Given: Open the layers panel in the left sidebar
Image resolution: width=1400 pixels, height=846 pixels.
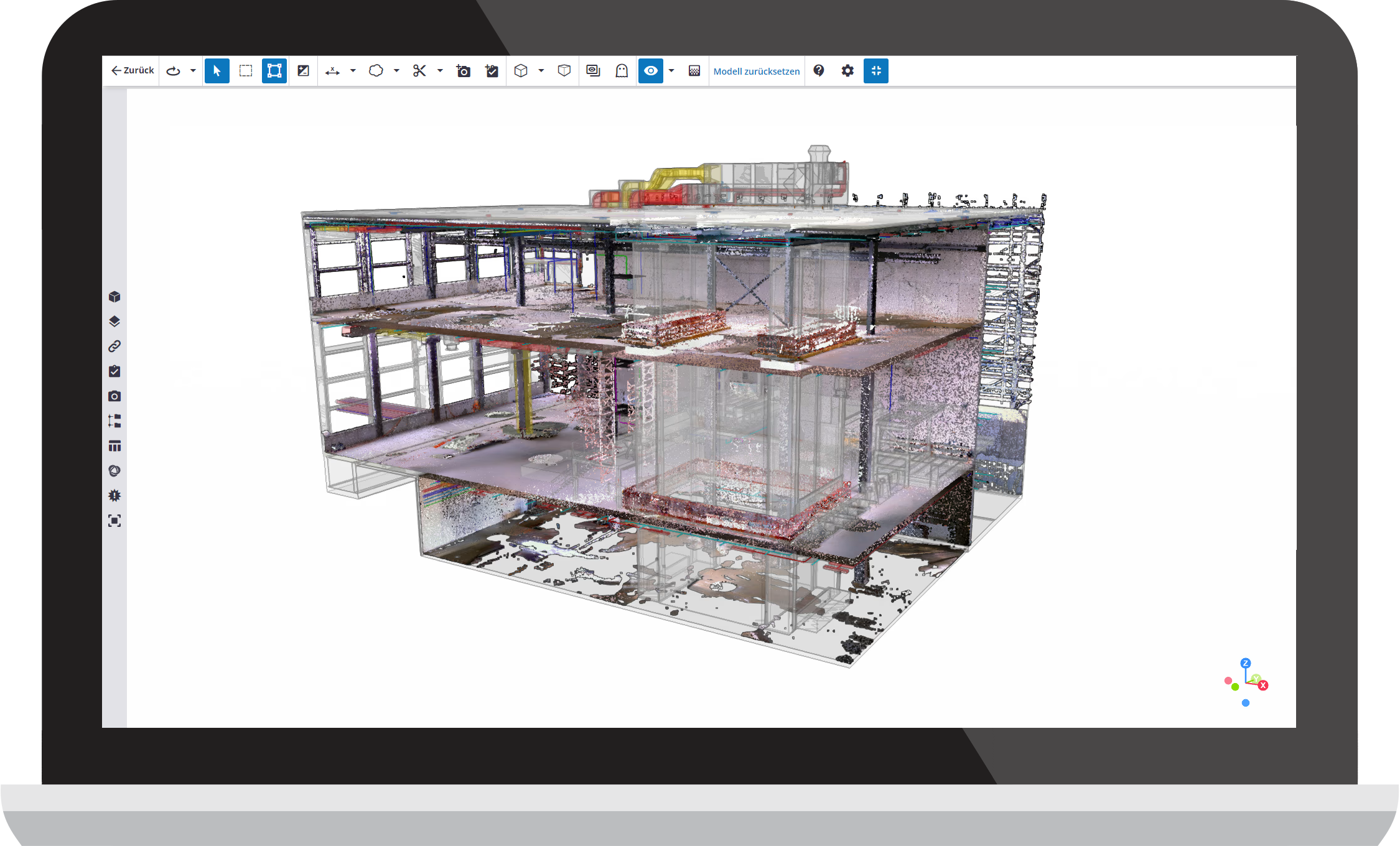Looking at the screenshot, I should tap(115, 322).
